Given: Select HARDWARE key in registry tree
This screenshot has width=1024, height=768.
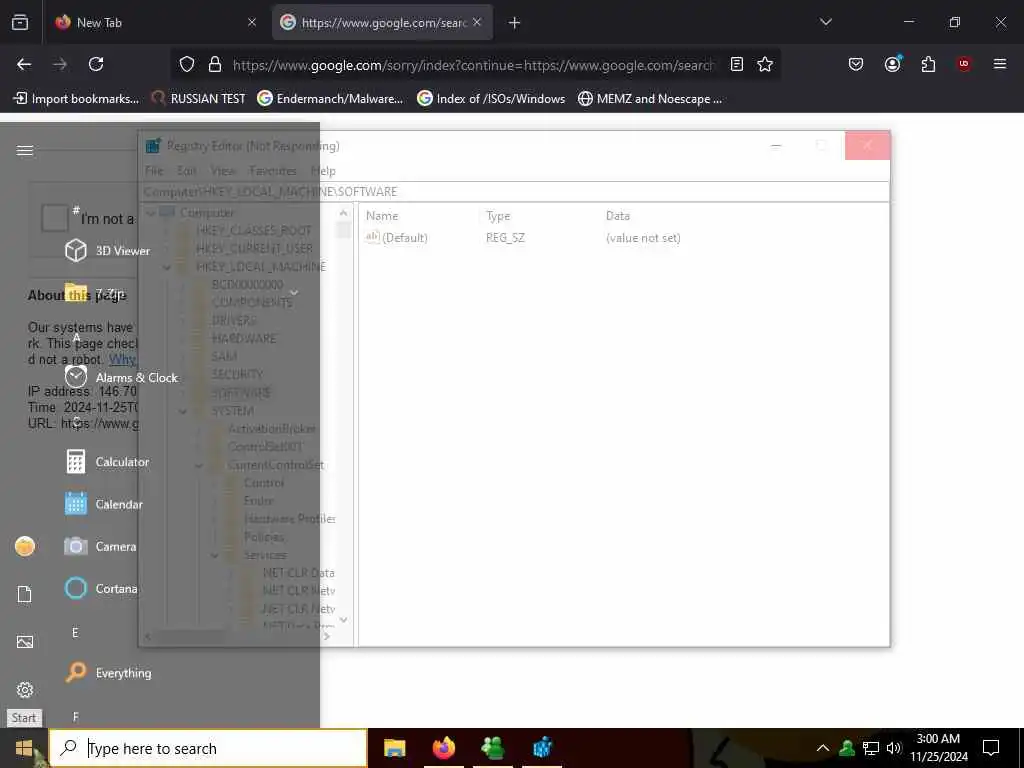Looking at the screenshot, I should [x=244, y=339].
